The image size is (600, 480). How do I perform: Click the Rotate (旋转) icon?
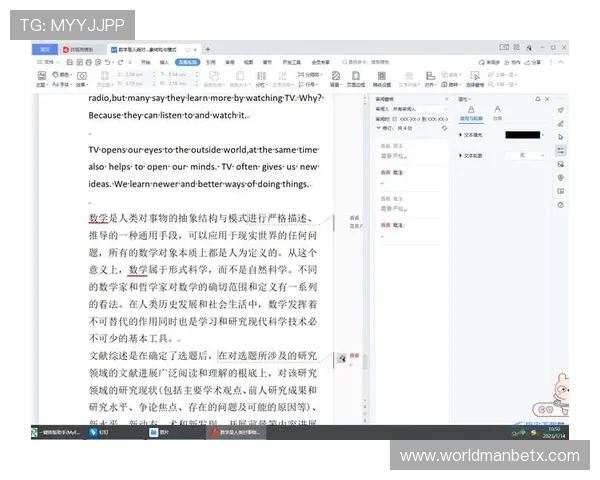tap(451, 84)
